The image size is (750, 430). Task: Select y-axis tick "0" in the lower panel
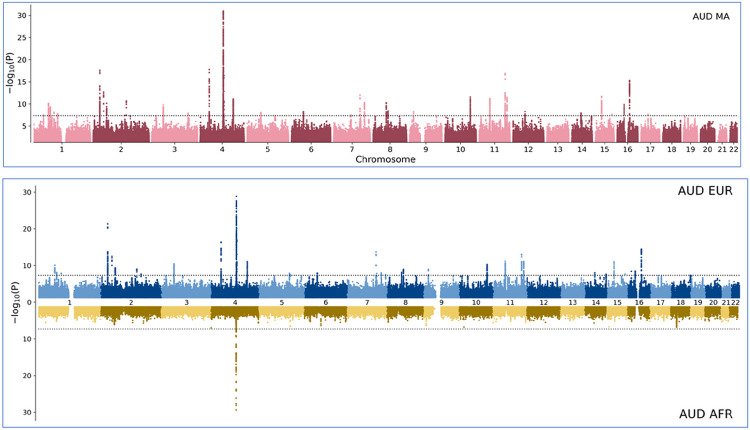tap(29, 302)
